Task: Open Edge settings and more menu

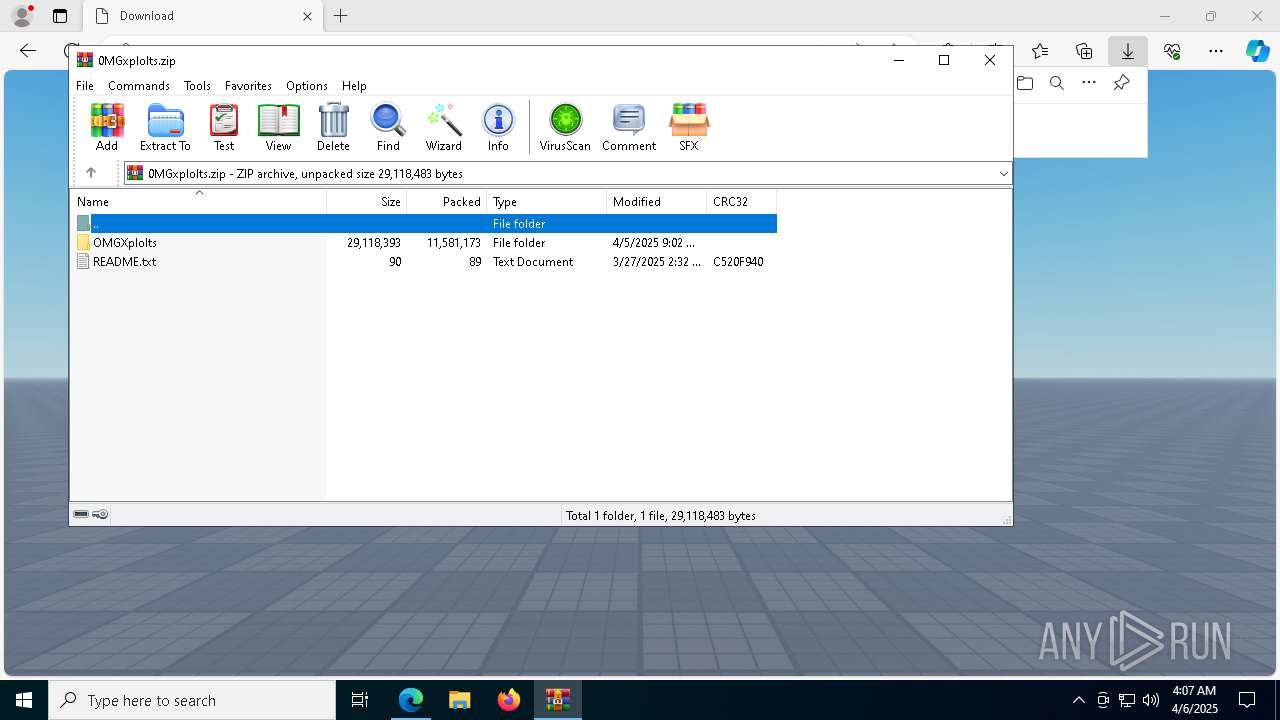Action: point(1215,51)
